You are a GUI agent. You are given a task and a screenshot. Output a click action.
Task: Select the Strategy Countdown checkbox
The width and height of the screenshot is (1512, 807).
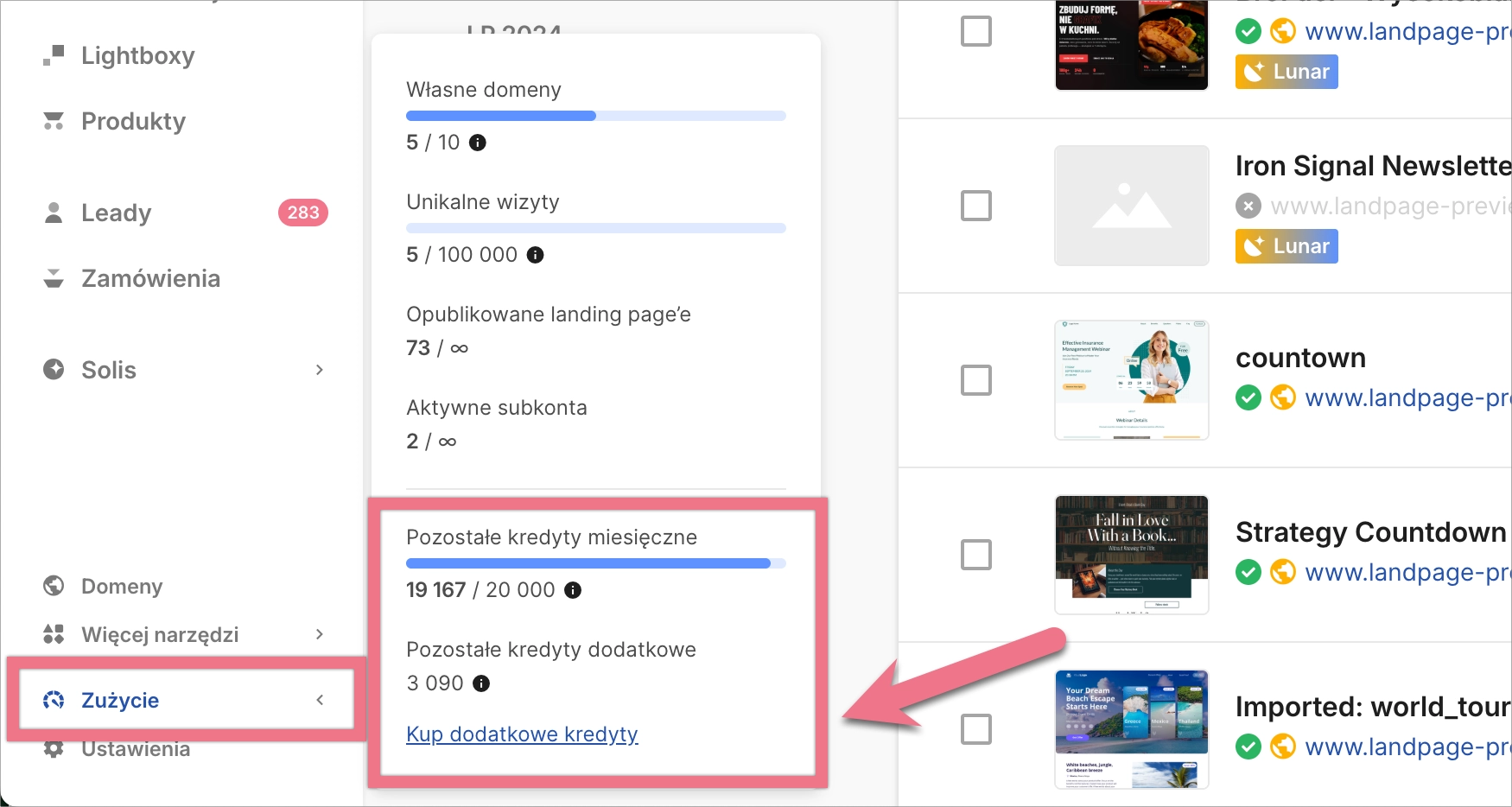[x=976, y=555]
